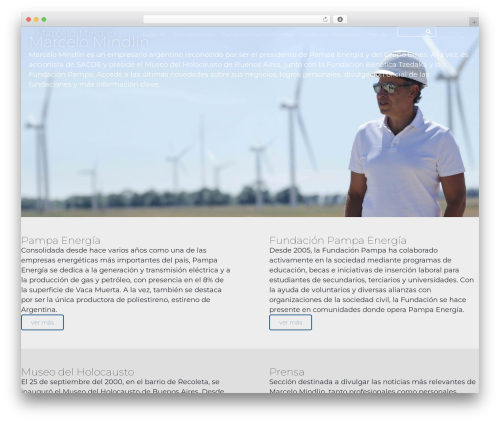
Task: Open the Prensa nav item
Action: pyautogui.click(x=377, y=34)
